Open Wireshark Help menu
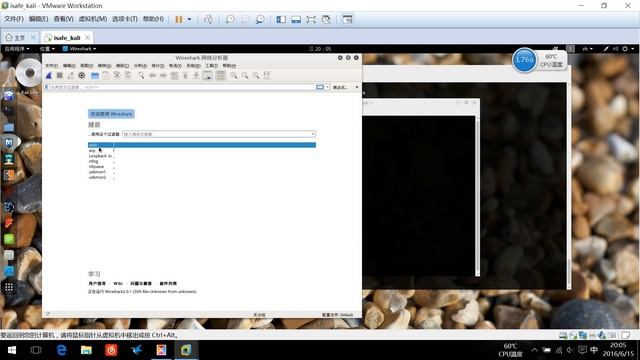 tap(229, 66)
